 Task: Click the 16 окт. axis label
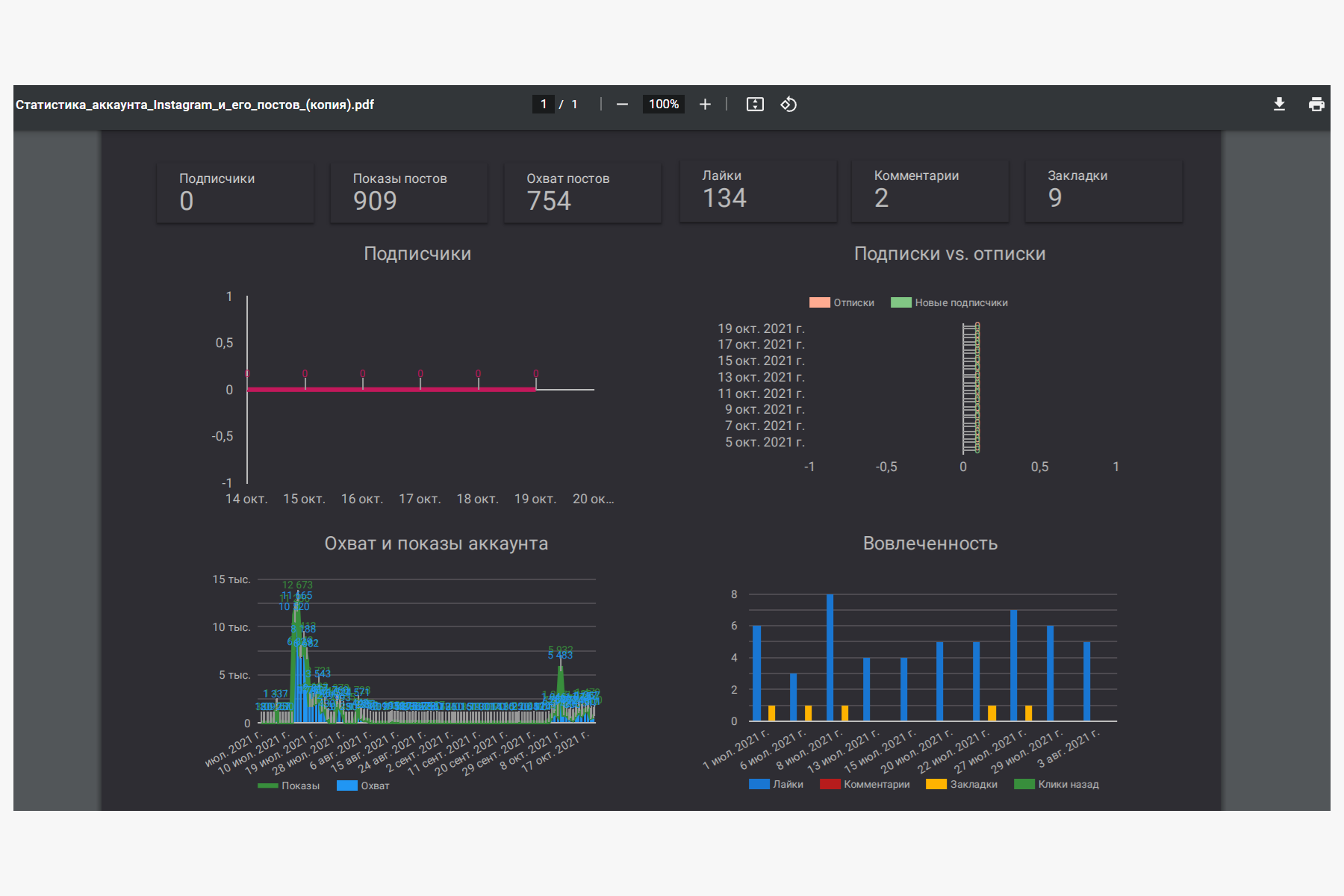coord(362,499)
